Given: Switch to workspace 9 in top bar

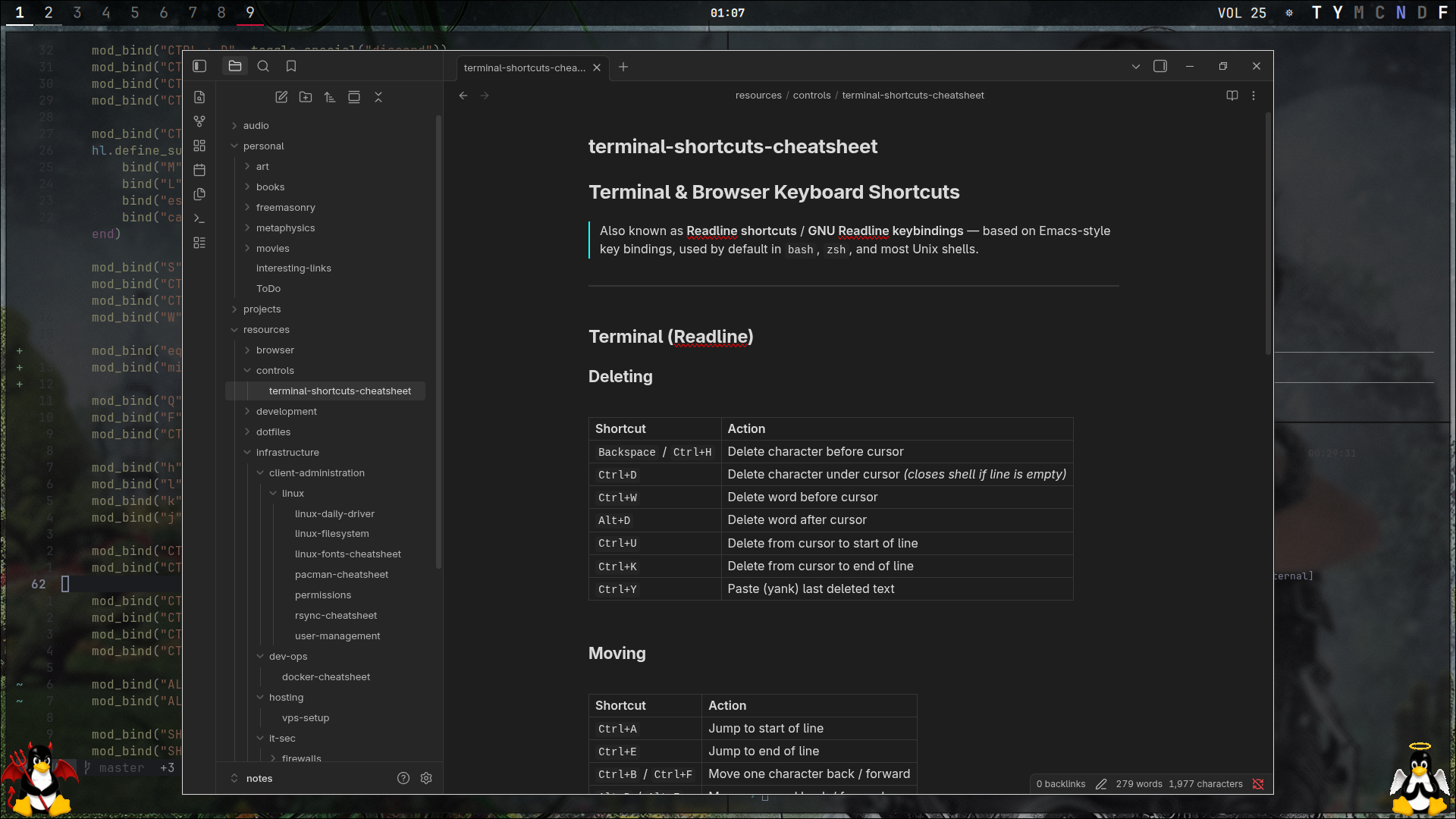Looking at the screenshot, I should 250,13.
